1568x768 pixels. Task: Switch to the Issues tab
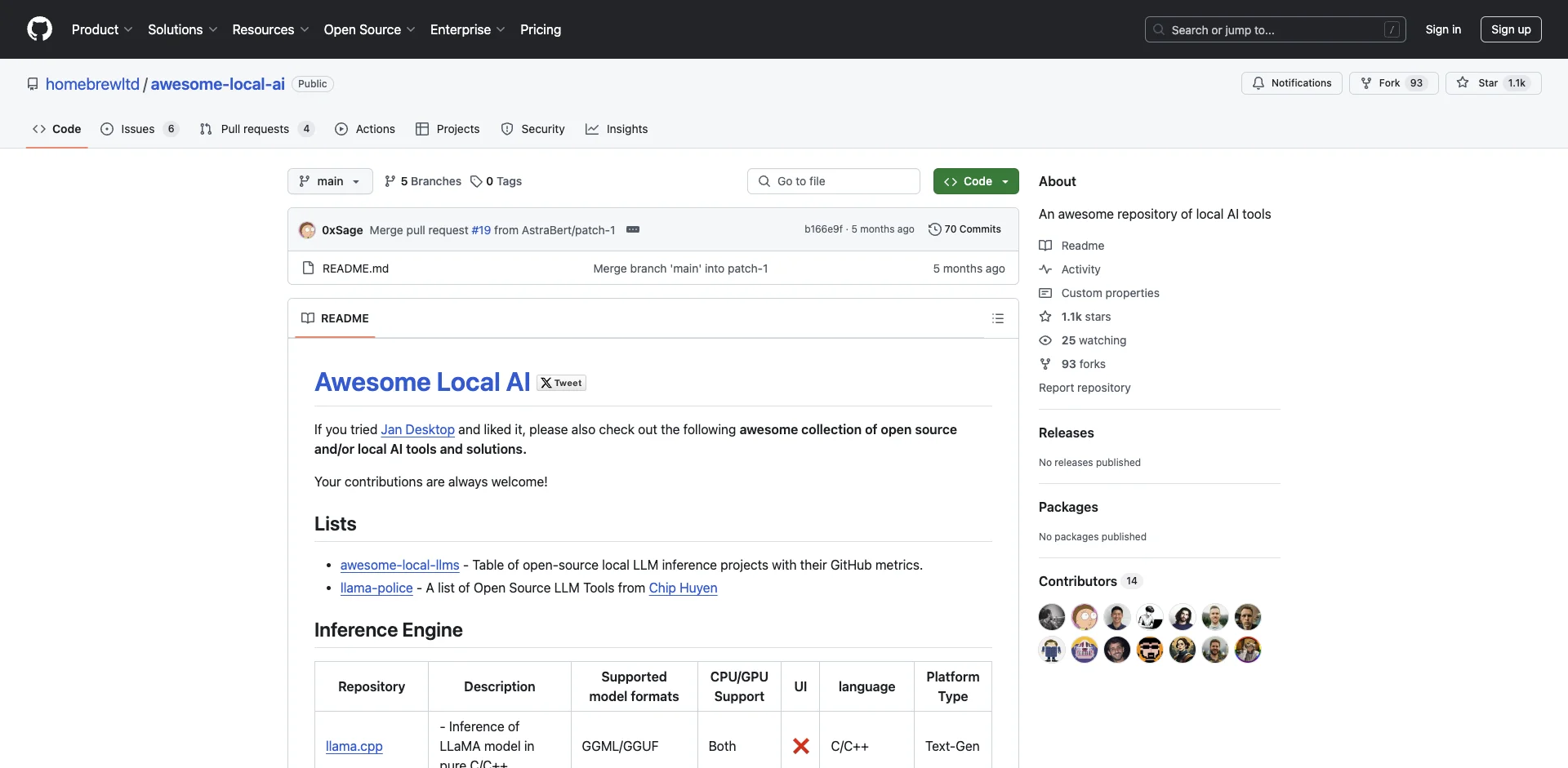point(139,129)
